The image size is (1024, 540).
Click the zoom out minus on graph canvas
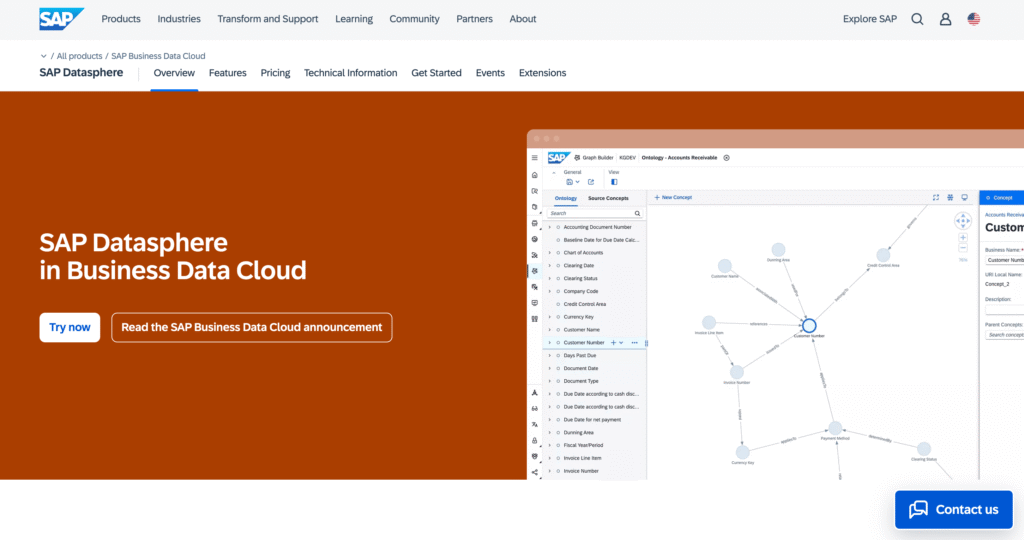(x=963, y=248)
